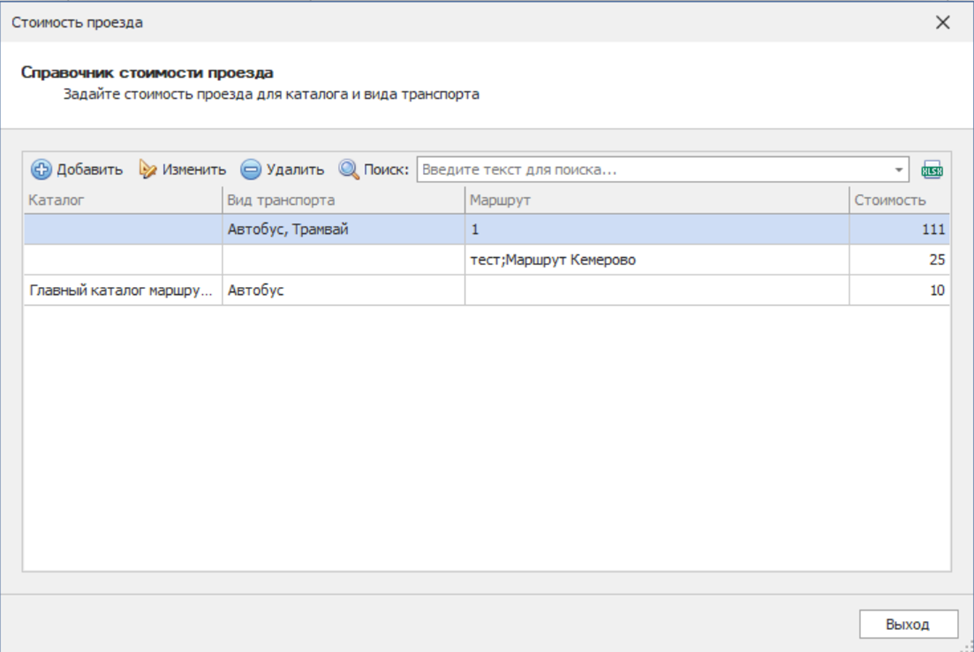Click the Edit (Изменить) pencil icon
Image resolution: width=974 pixels, height=652 pixels.
click(x=148, y=170)
